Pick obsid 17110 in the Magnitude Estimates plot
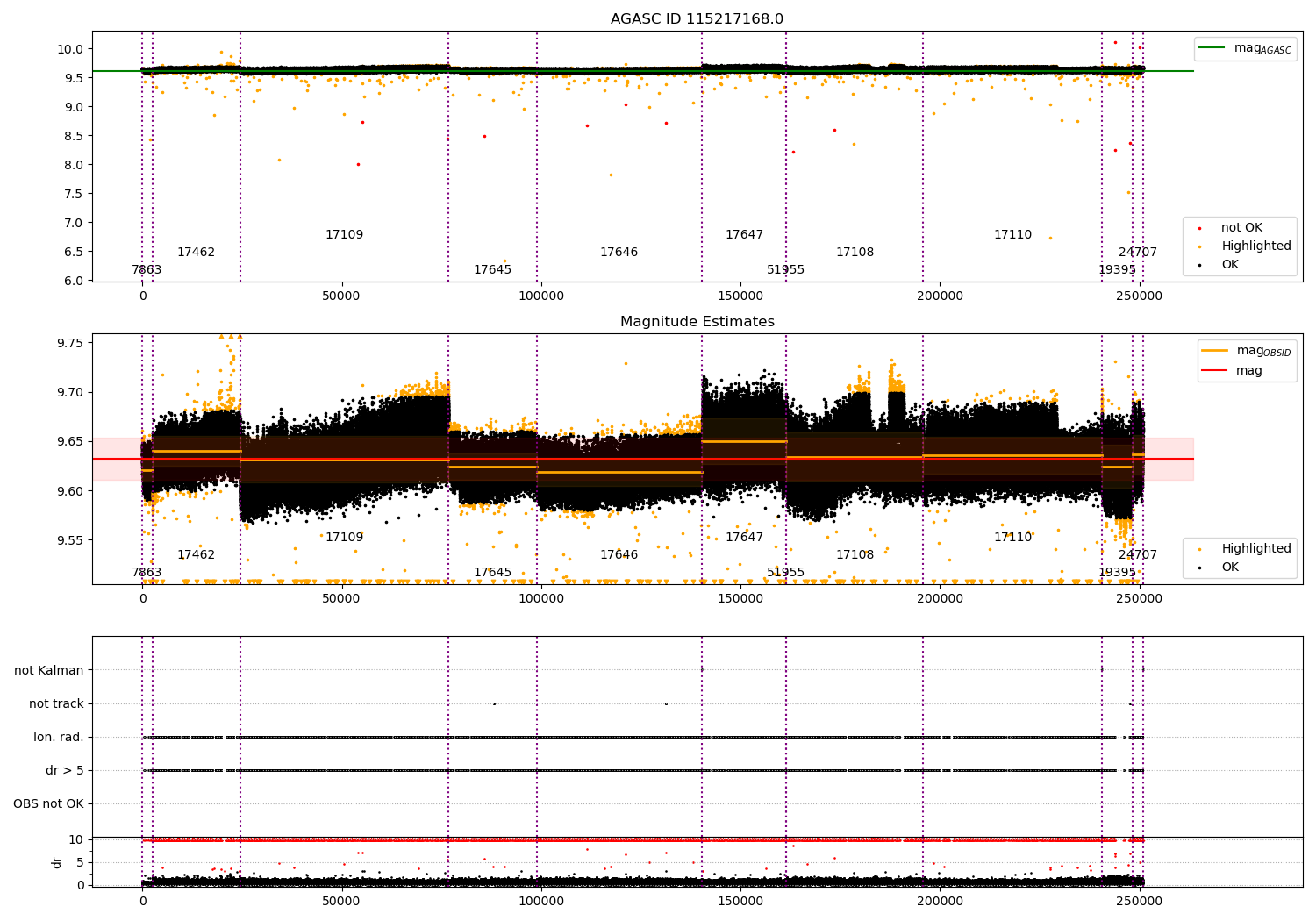 1012,538
